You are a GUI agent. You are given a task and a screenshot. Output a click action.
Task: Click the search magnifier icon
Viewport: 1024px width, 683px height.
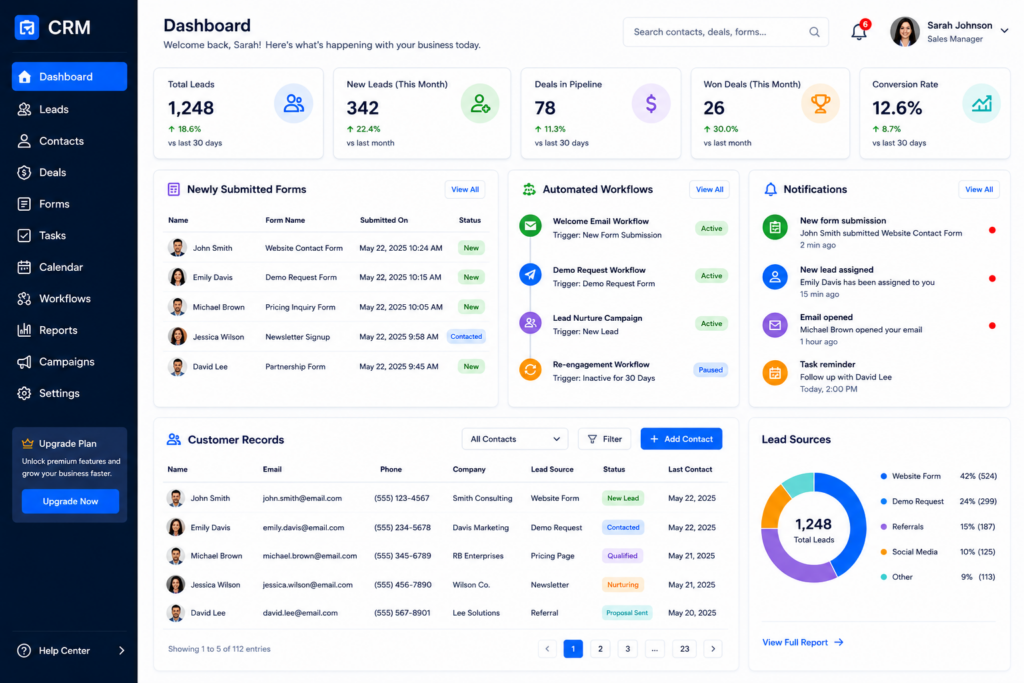814,32
